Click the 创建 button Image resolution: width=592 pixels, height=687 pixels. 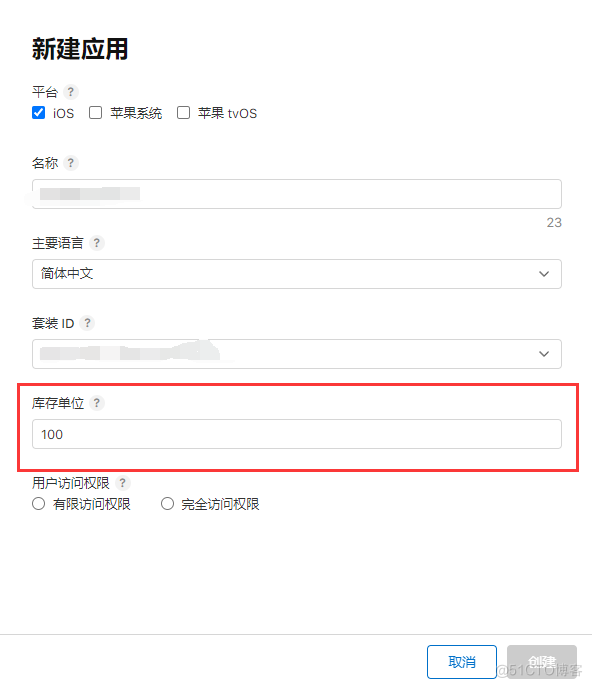click(542, 662)
